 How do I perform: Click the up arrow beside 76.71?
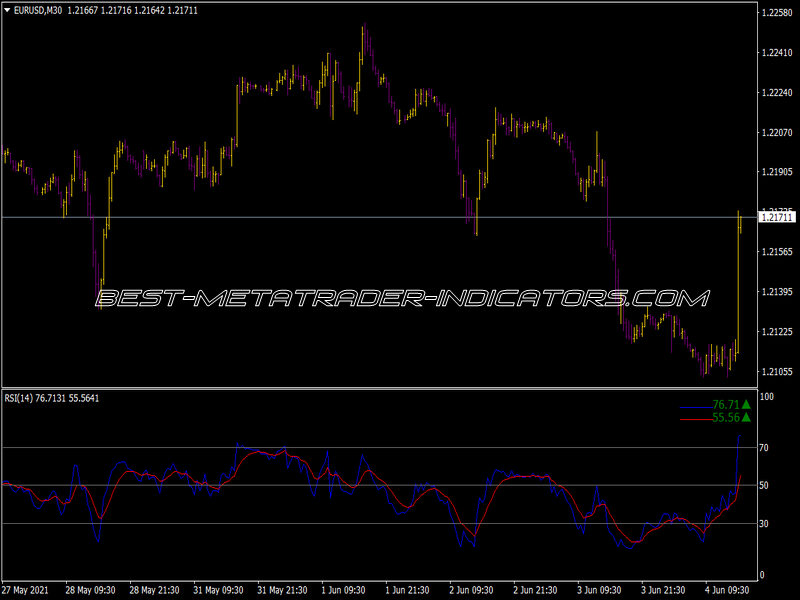tap(746, 405)
